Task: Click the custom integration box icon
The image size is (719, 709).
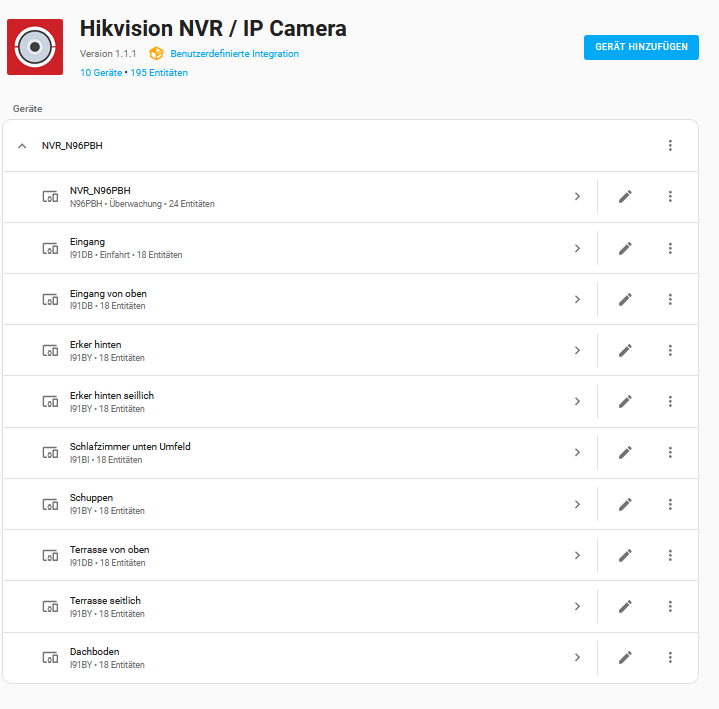Action: [x=156, y=54]
